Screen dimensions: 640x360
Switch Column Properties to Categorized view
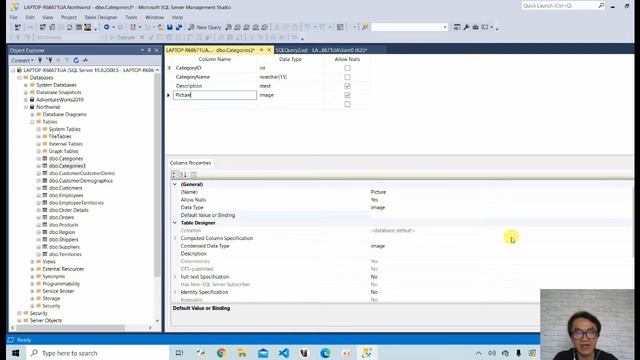pos(175,175)
